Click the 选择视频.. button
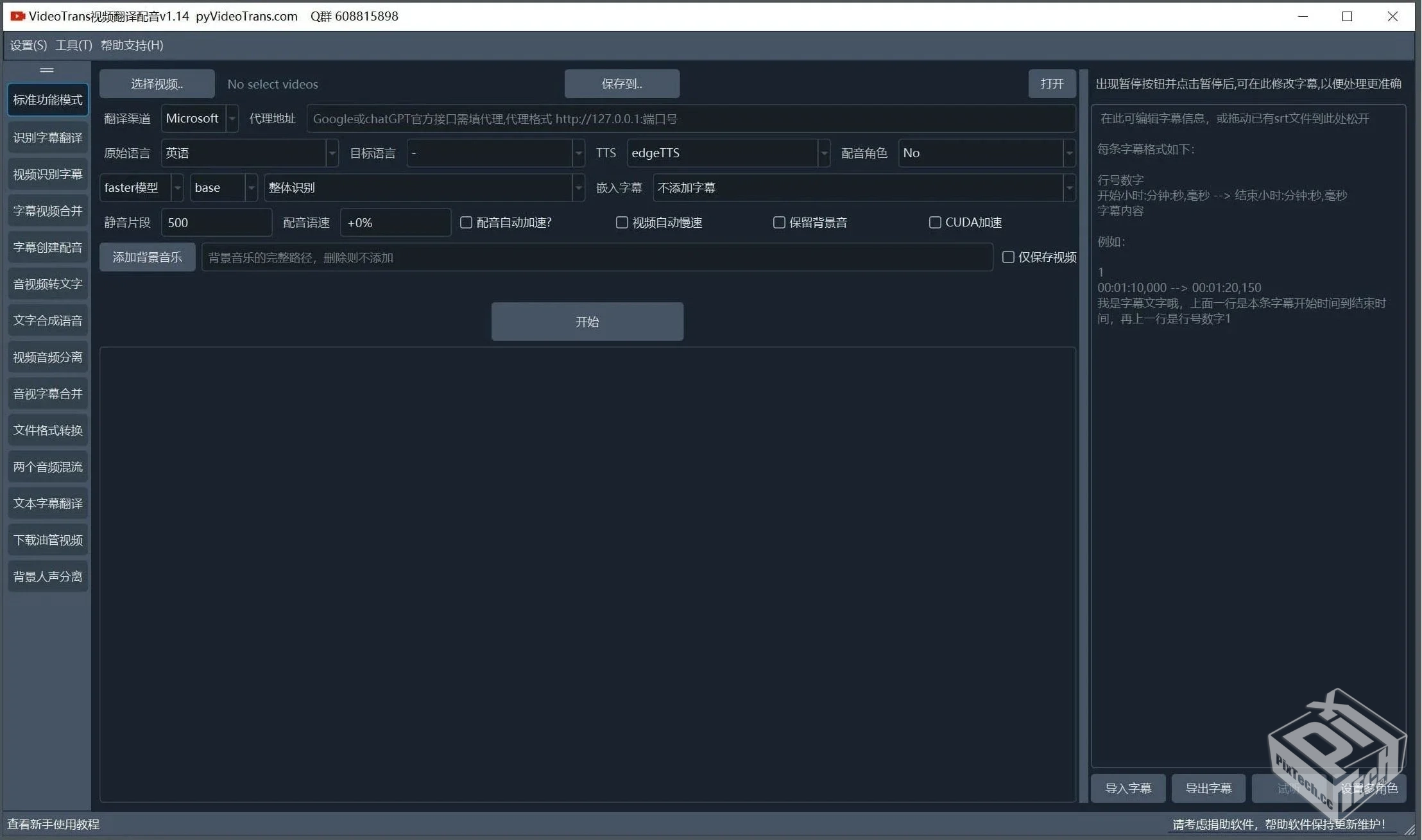This screenshot has width=1422, height=840. point(157,84)
